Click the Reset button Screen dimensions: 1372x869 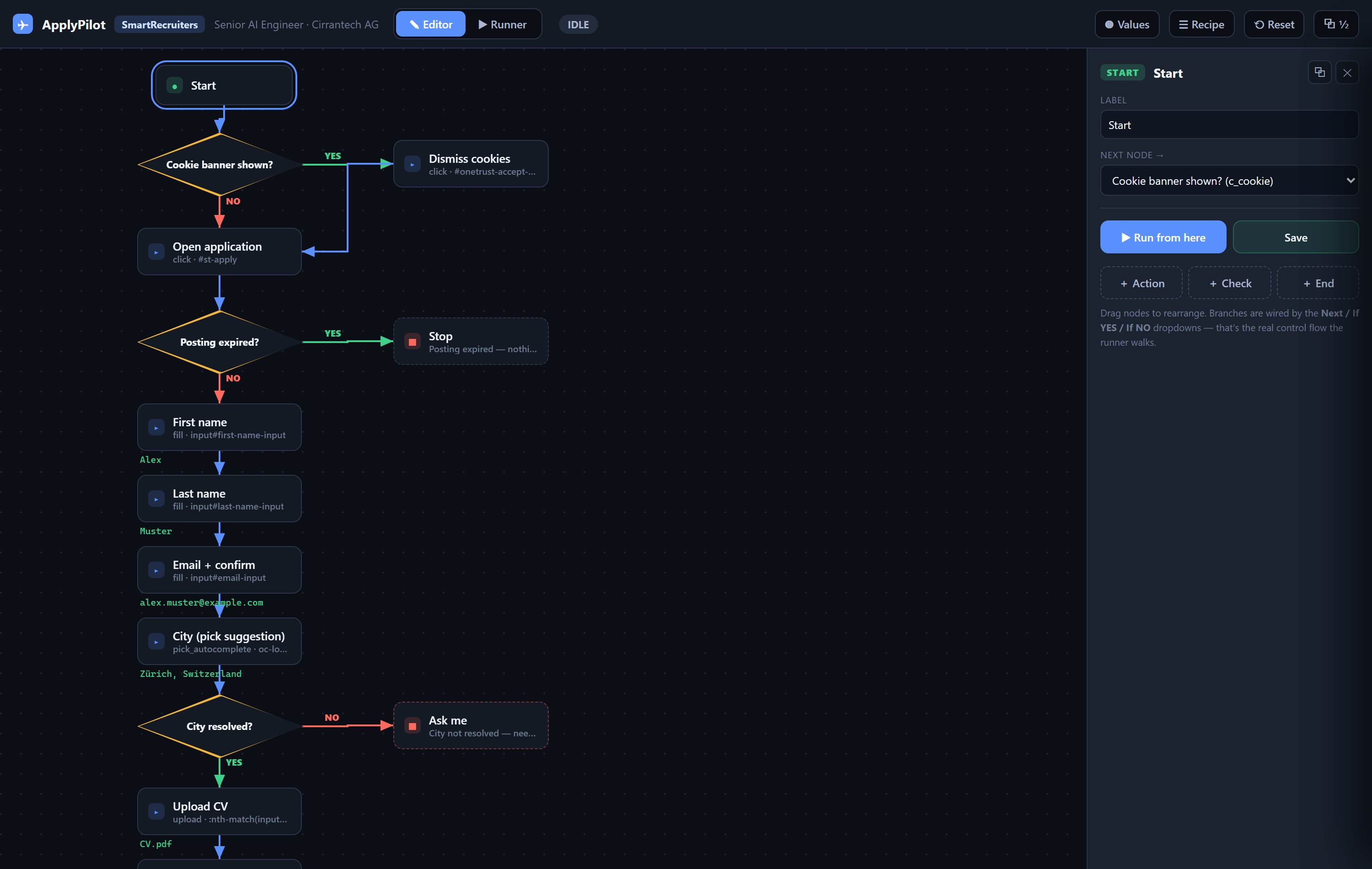pyautogui.click(x=1274, y=25)
